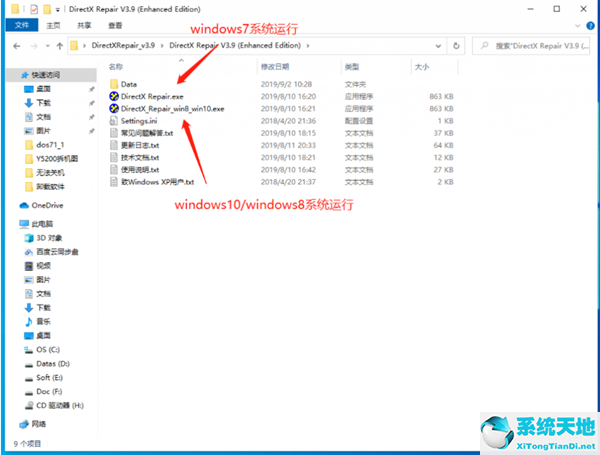600x455 pixels.
Task: Select the 常见问题解答.txt file
Action: (x=147, y=133)
